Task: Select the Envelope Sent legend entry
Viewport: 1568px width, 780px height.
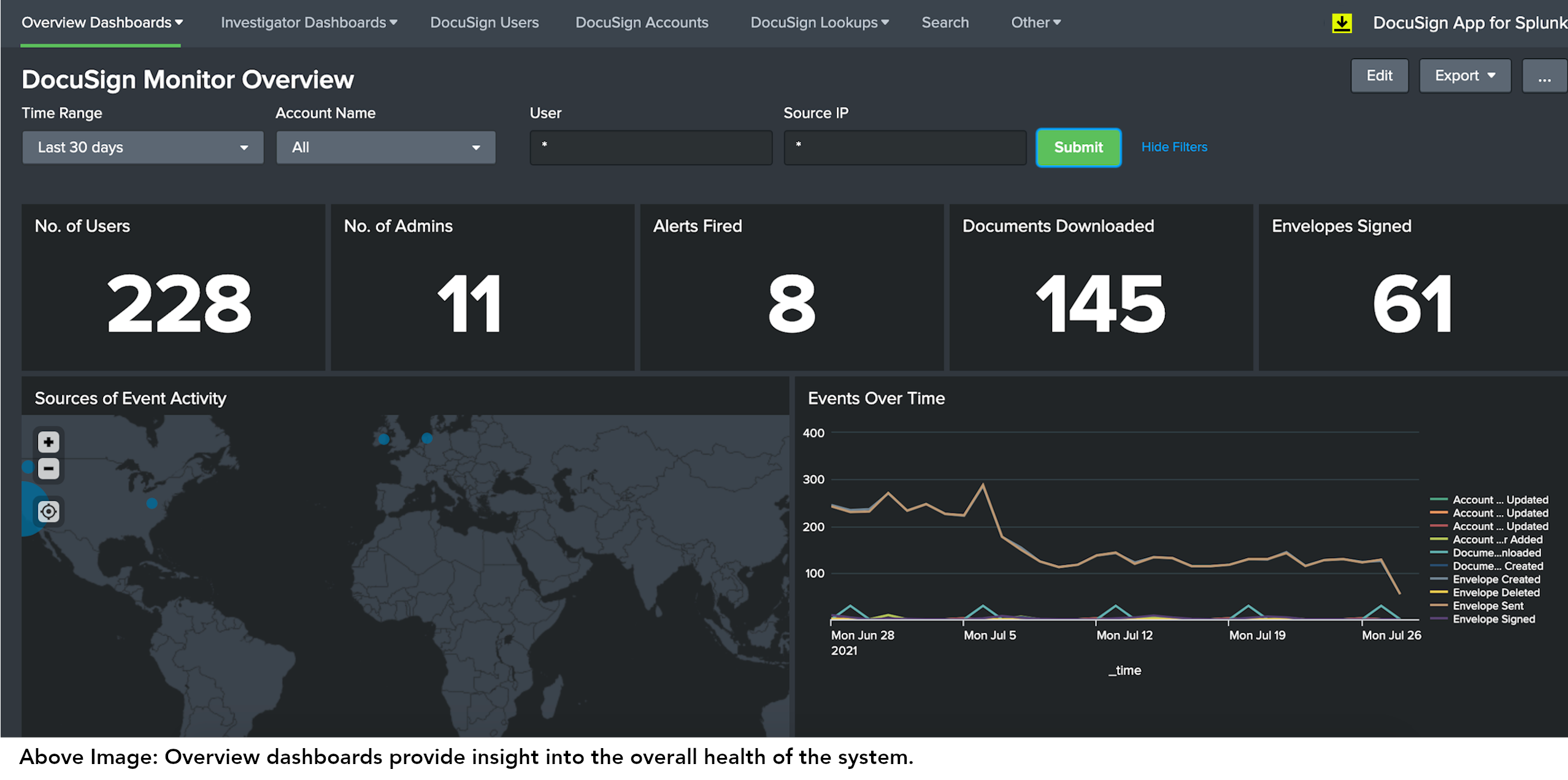Action: [1488, 606]
